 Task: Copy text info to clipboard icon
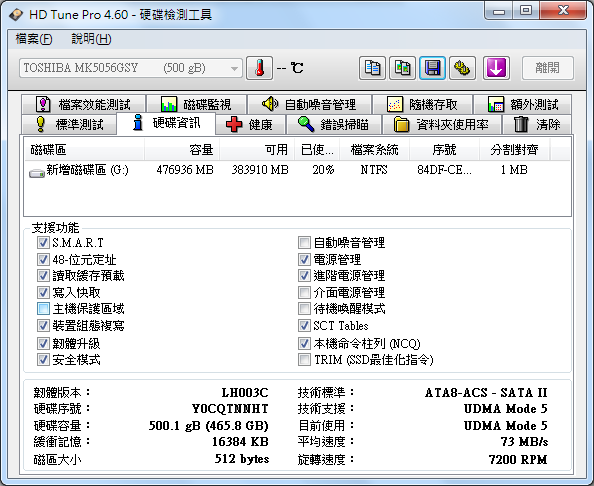click(372, 68)
